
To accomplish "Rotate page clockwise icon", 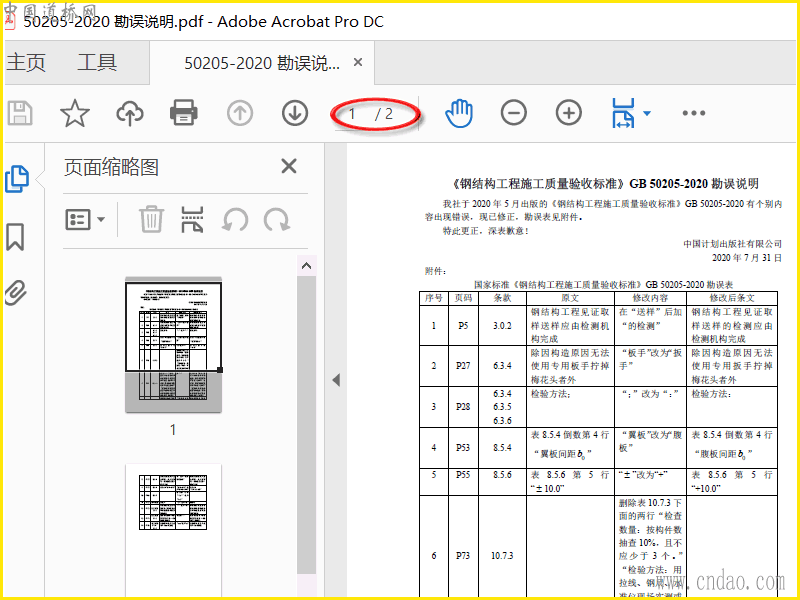I will (277, 220).
